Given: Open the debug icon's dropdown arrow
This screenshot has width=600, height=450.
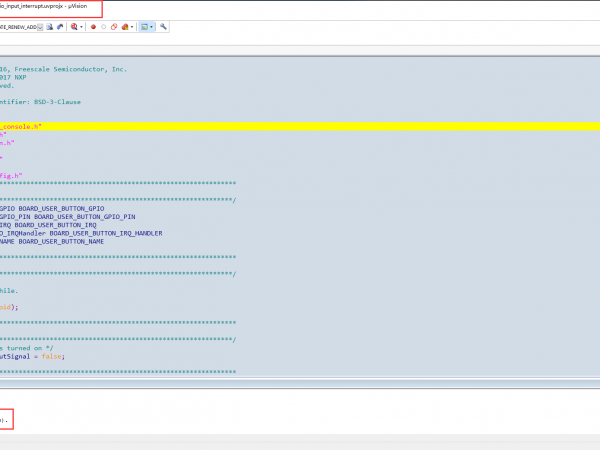Looking at the screenshot, I should coord(82,27).
